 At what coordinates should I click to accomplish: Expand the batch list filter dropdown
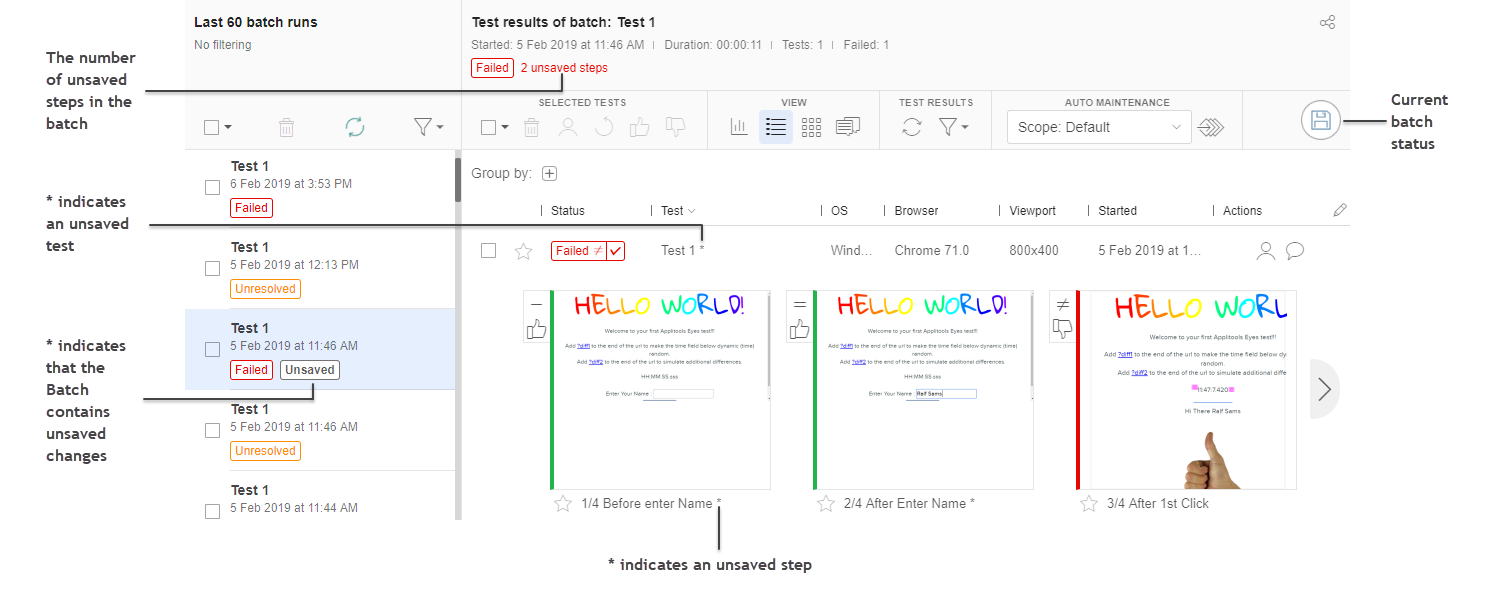click(428, 127)
